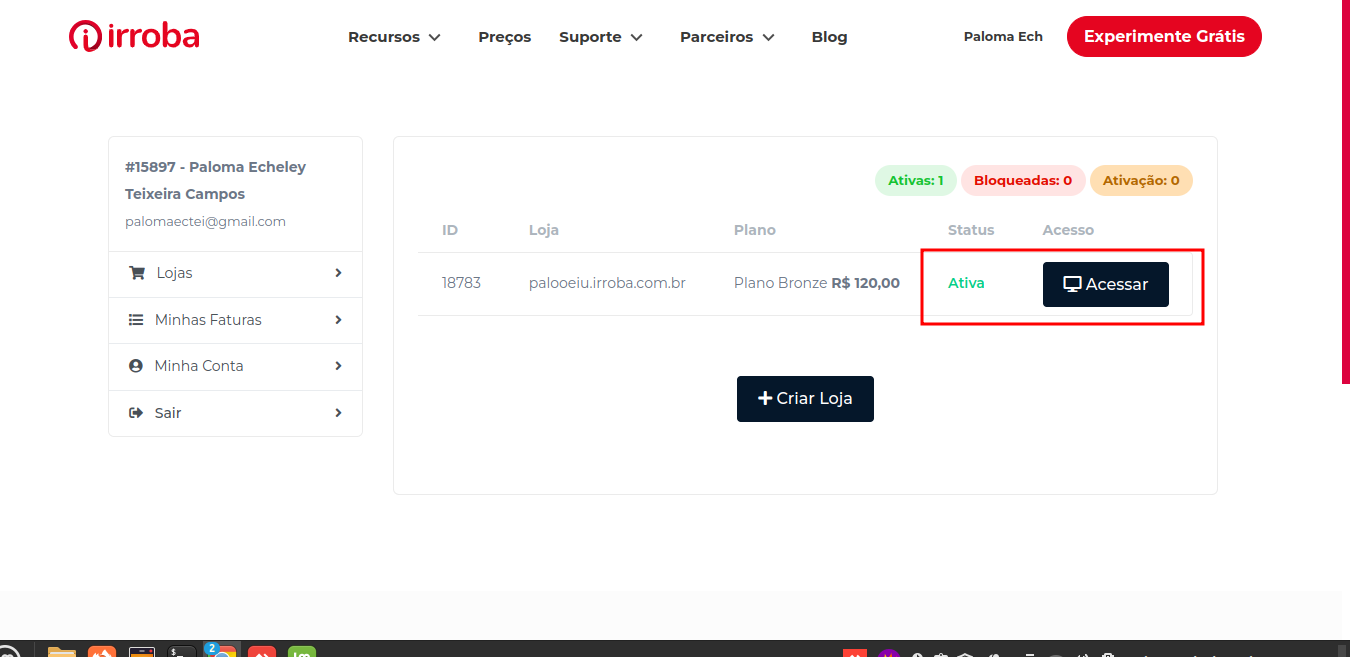1350x657 pixels.
Task: Expand the Minha Conta chevron
Action: tap(339, 366)
